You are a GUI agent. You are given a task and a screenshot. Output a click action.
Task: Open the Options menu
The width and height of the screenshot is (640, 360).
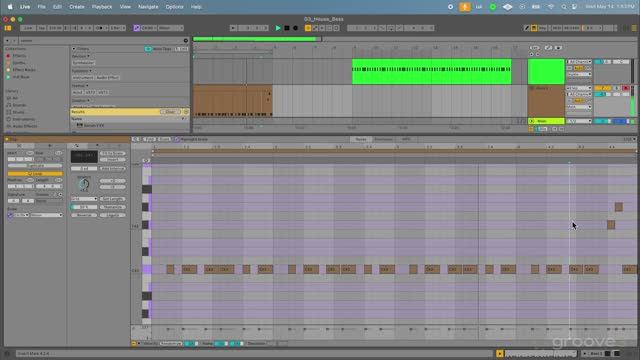click(175, 7)
